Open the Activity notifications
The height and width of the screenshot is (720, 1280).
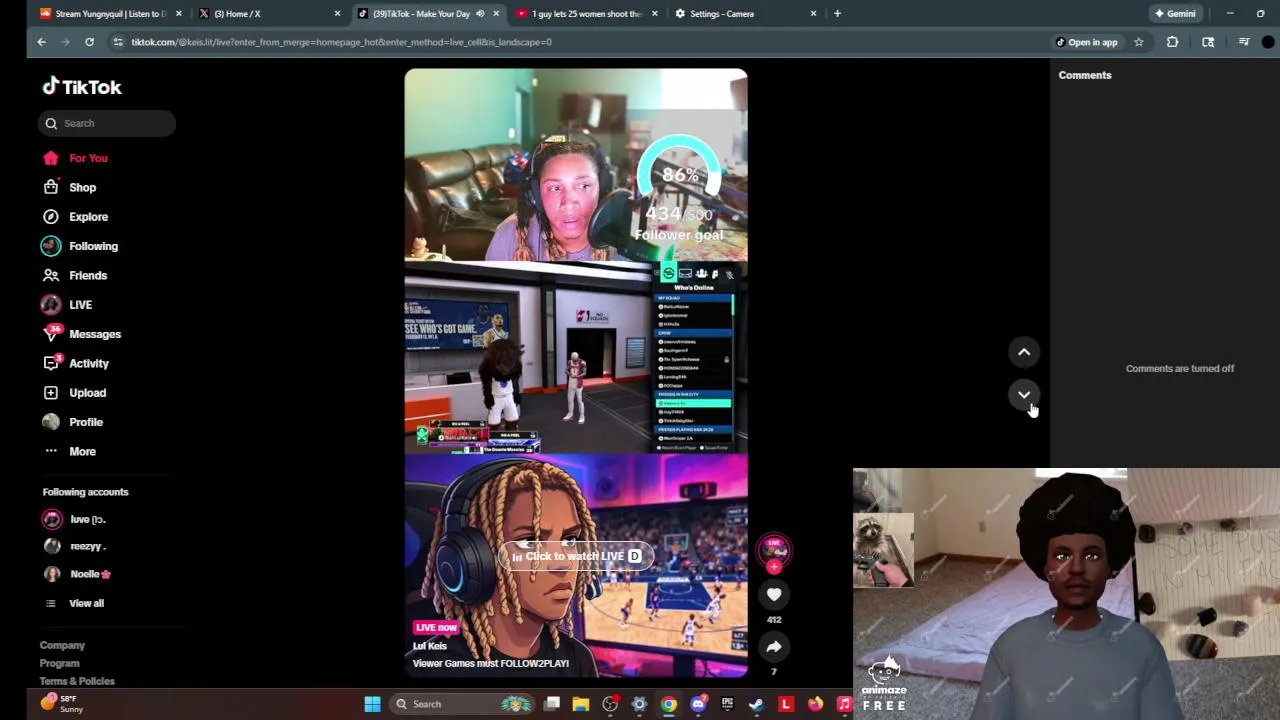click(x=76, y=363)
